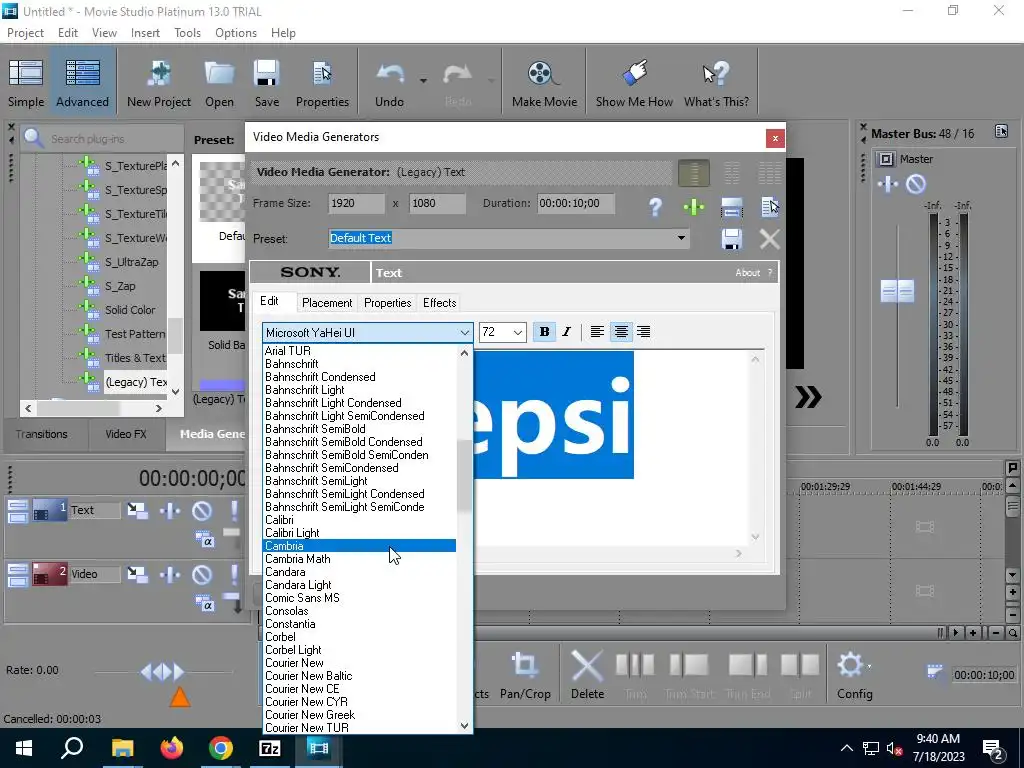Viewport: 1024px width, 768px height.
Task: Click Mute icon on Master bus
Action: (x=916, y=184)
